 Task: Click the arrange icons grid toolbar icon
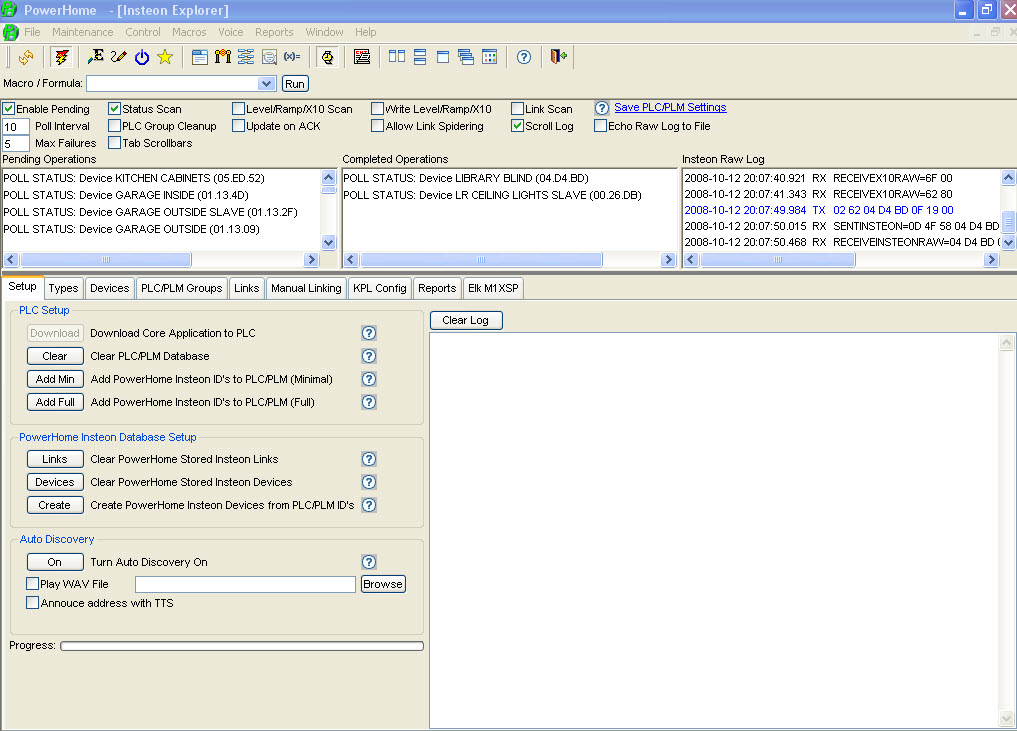(x=490, y=57)
